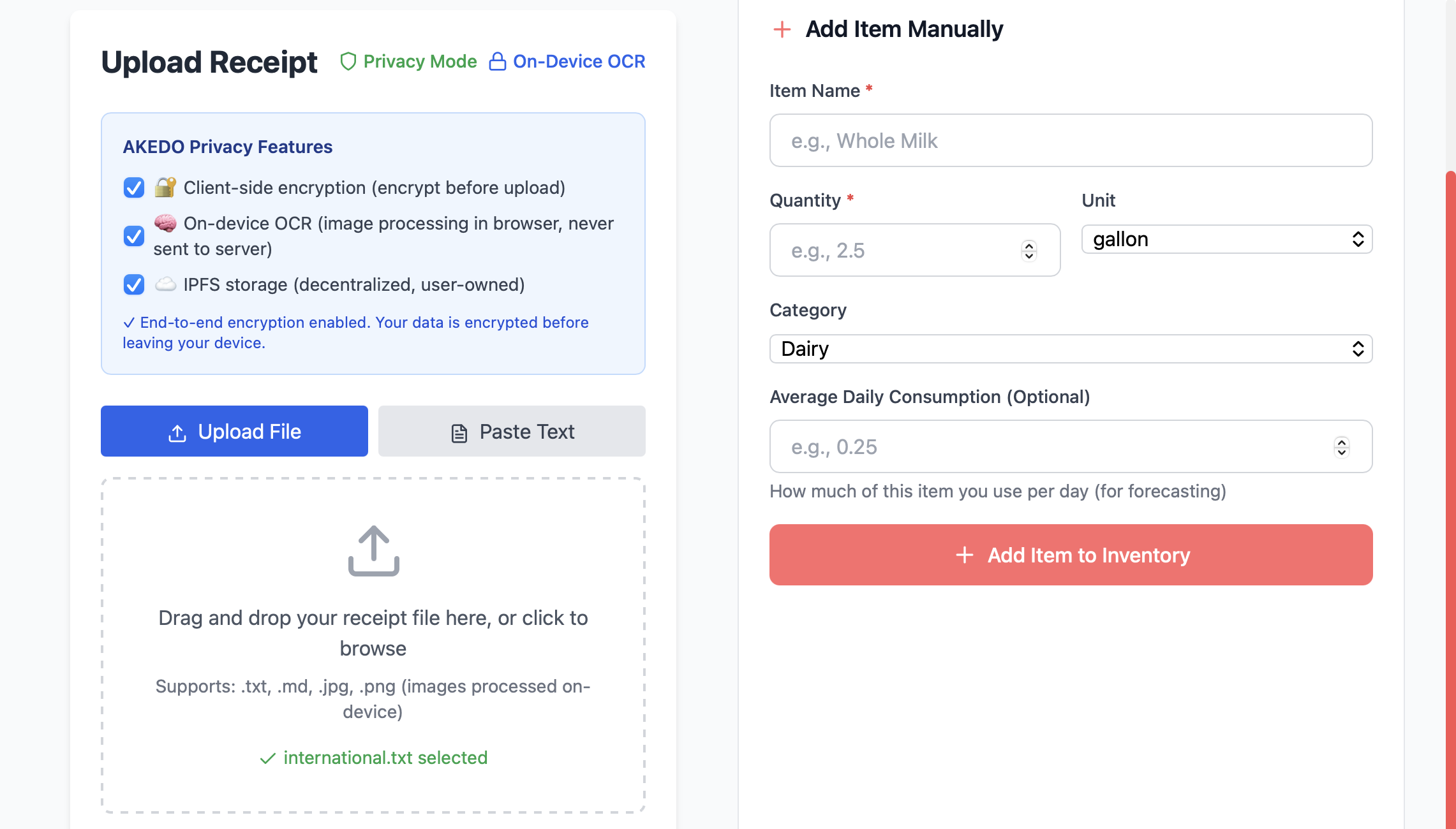Click the Privacy Mode shield icon
Screen dimensions: 1456x829
click(348, 61)
